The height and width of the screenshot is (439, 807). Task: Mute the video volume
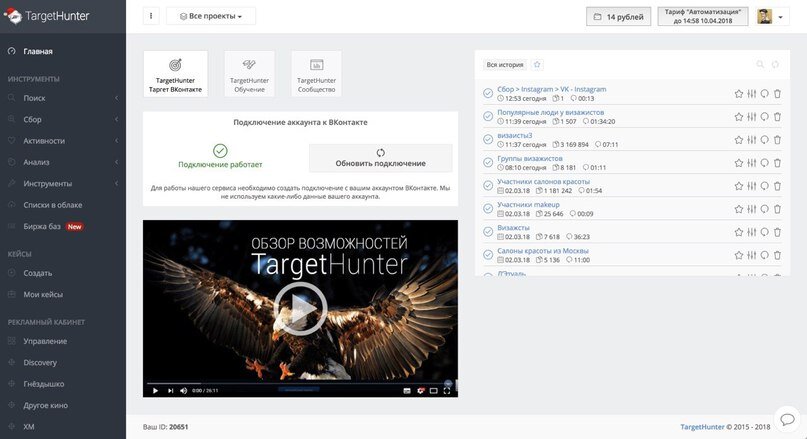[x=184, y=391]
